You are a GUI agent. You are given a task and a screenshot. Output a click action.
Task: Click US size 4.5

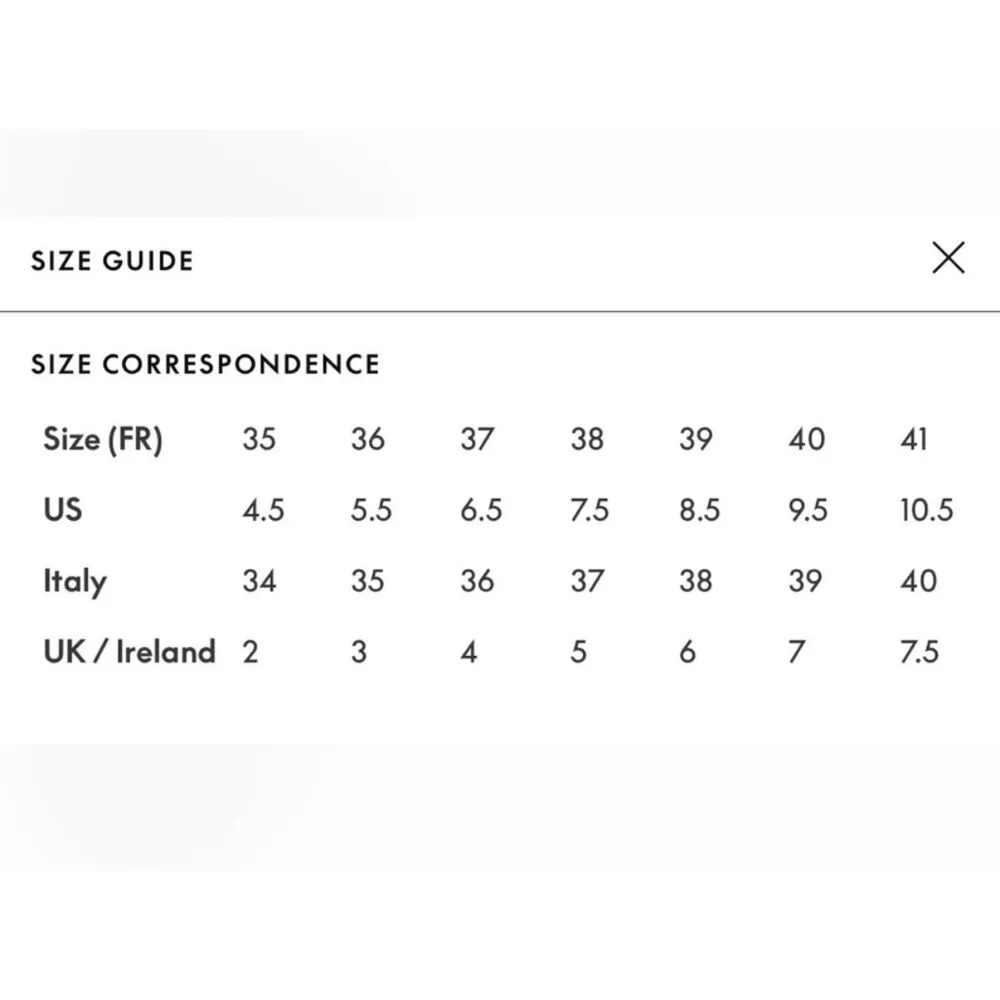(x=263, y=510)
